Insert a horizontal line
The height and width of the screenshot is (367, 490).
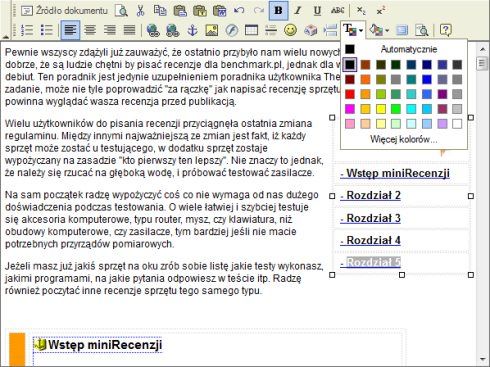(x=271, y=30)
